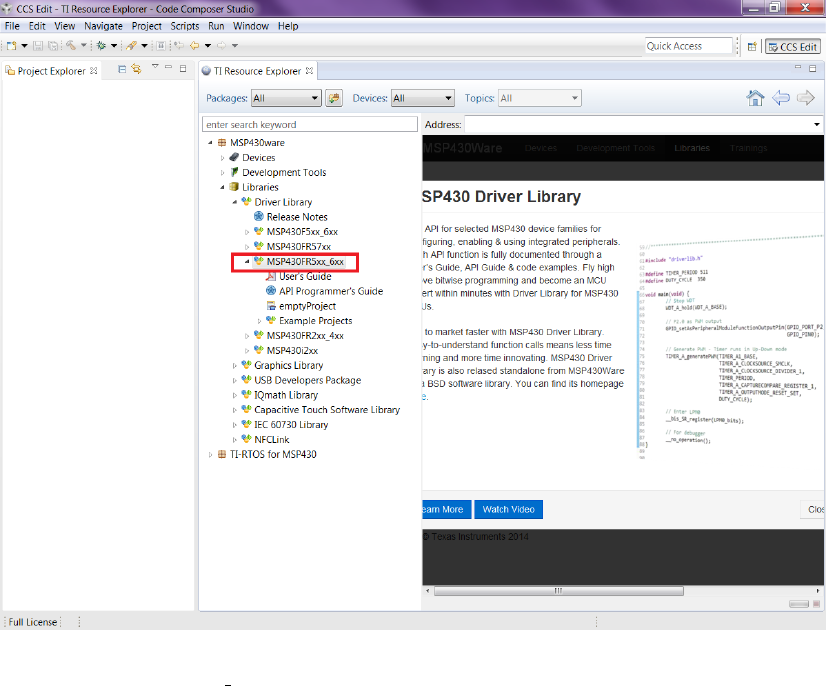Click the horizontal scrollbar in browser pane
This screenshot has width=826, height=686.
(558, 591)
